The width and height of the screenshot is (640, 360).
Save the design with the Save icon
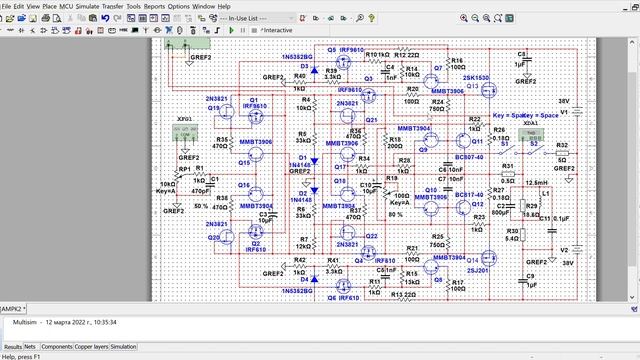[x=33, y=18]
